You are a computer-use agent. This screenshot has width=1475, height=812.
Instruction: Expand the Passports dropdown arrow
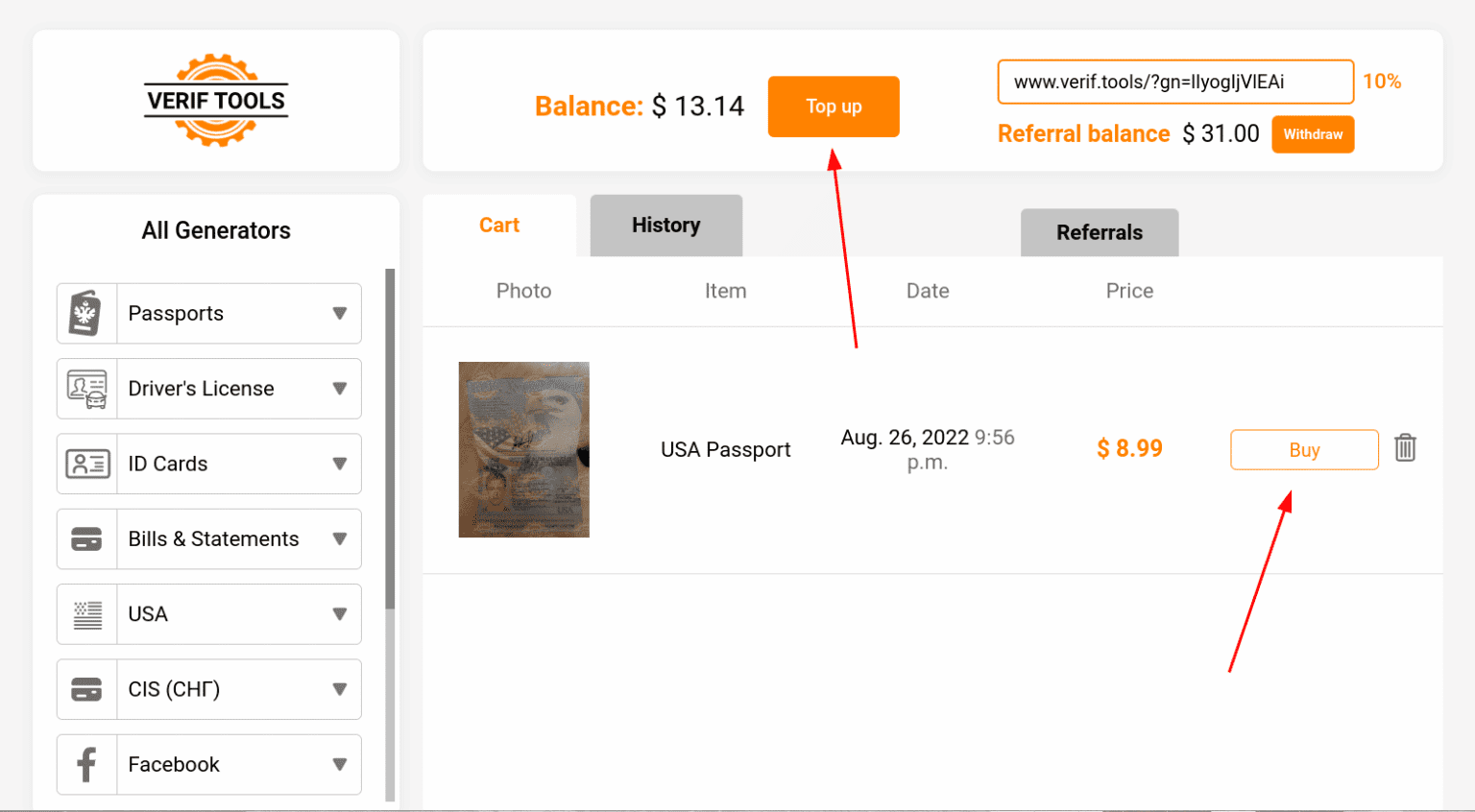click(x=339, y=313)
